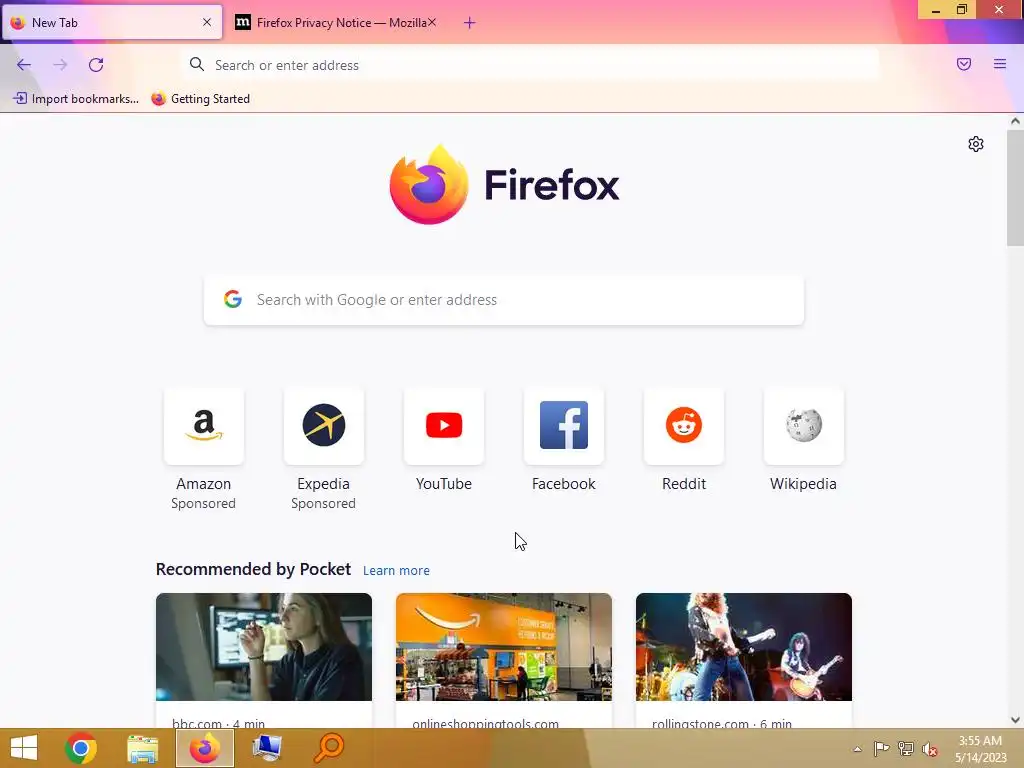The image size is (1024, 768).
Task: Open the Save to Pocket icon
Action: coord(964,64)
